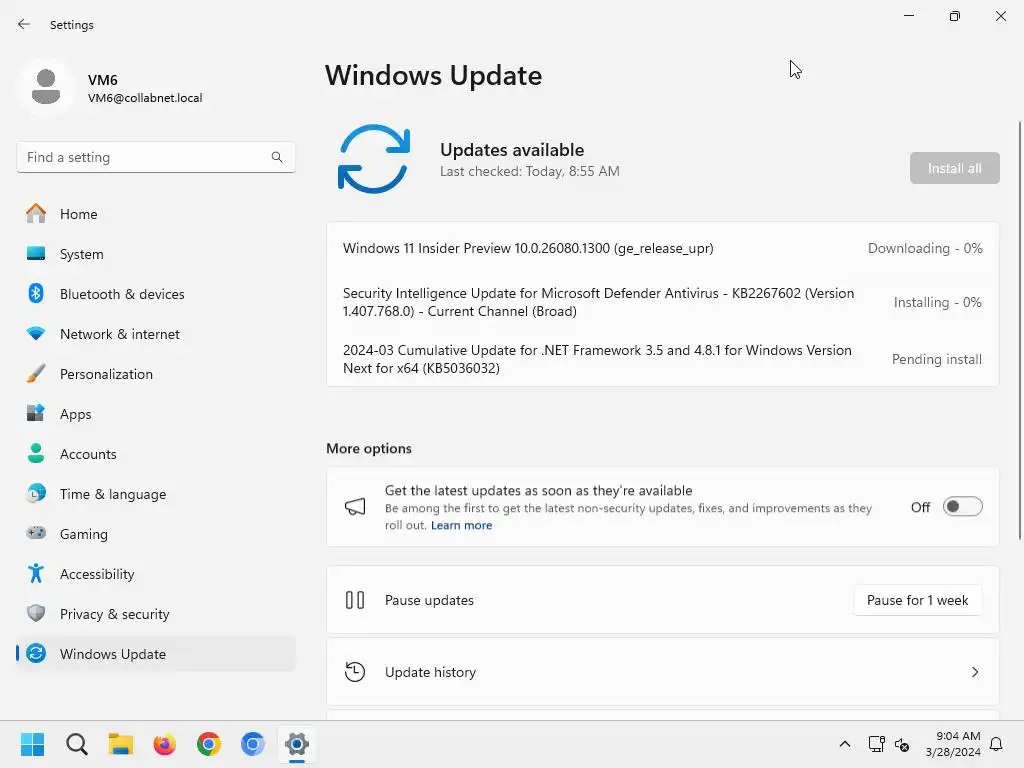The image size is (1024, 768).
Task: Open VM6@collabnet.local account name
Action: pyautogui.click(x=145, y=98)
